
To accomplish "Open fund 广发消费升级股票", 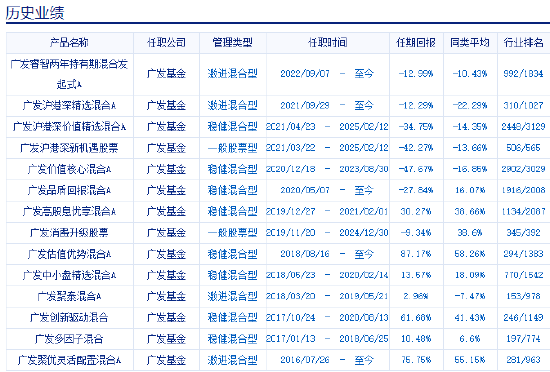I will pos(69,232).
